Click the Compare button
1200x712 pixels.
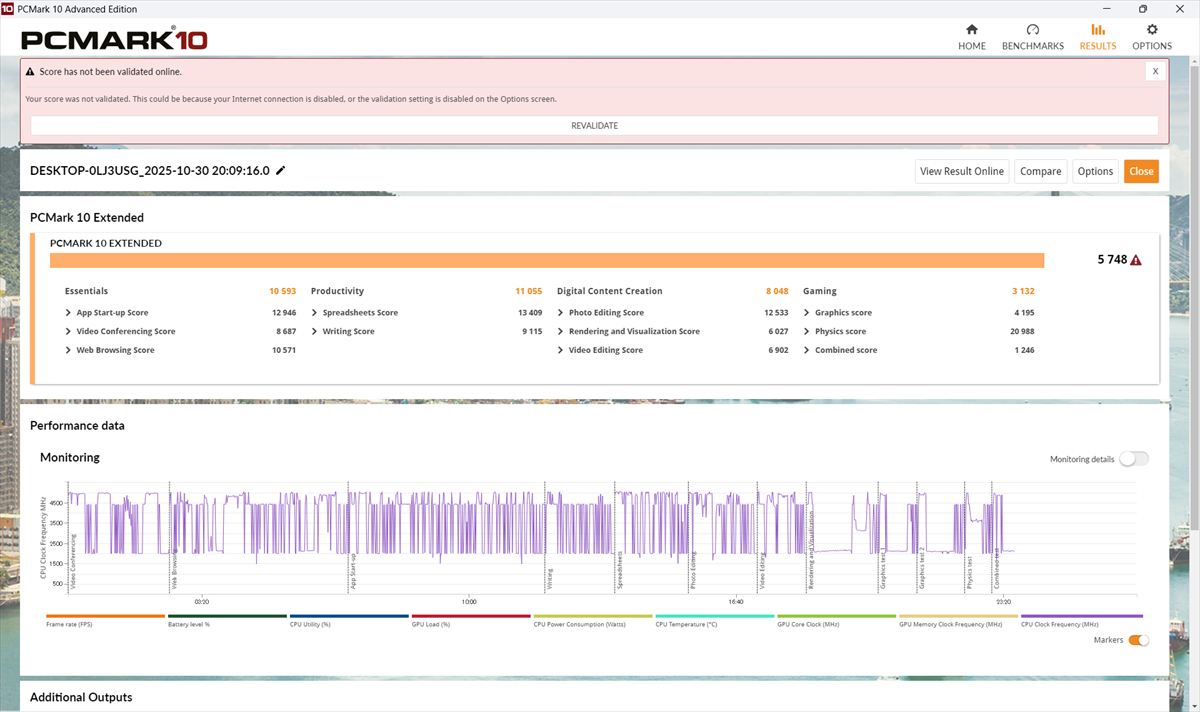tap(1040, 171)
